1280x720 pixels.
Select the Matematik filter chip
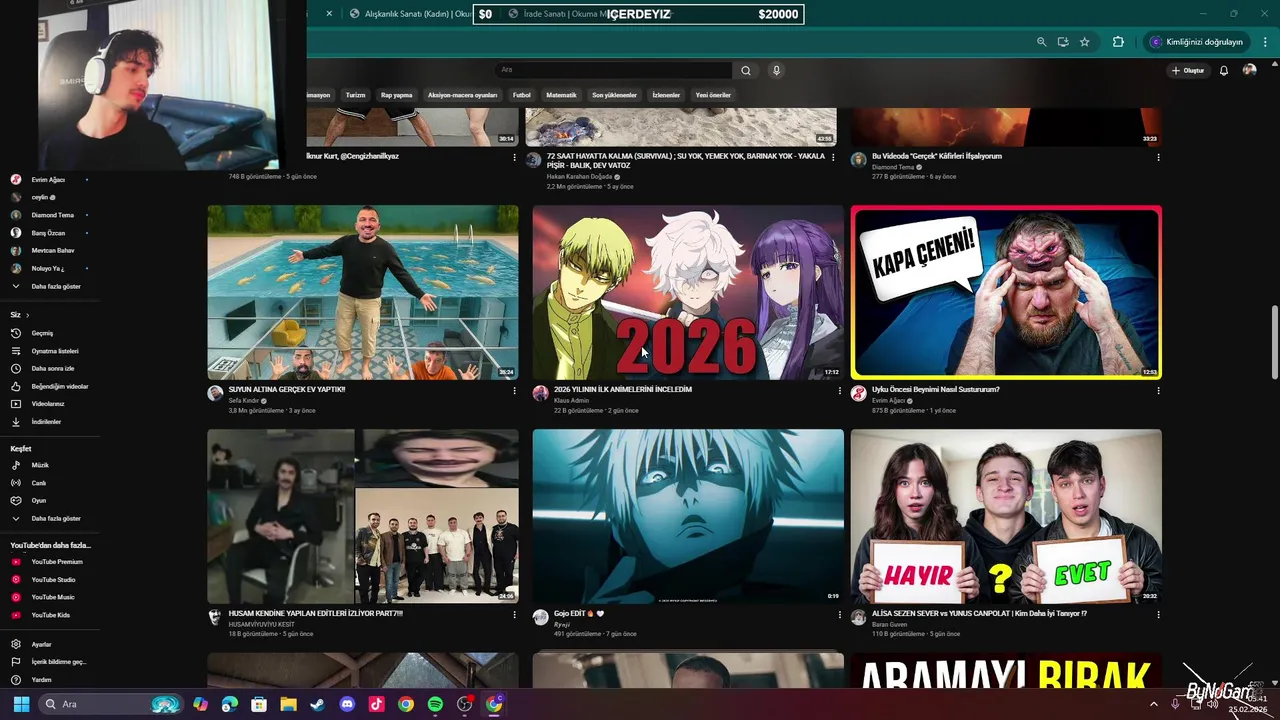[x=561, y=95]
